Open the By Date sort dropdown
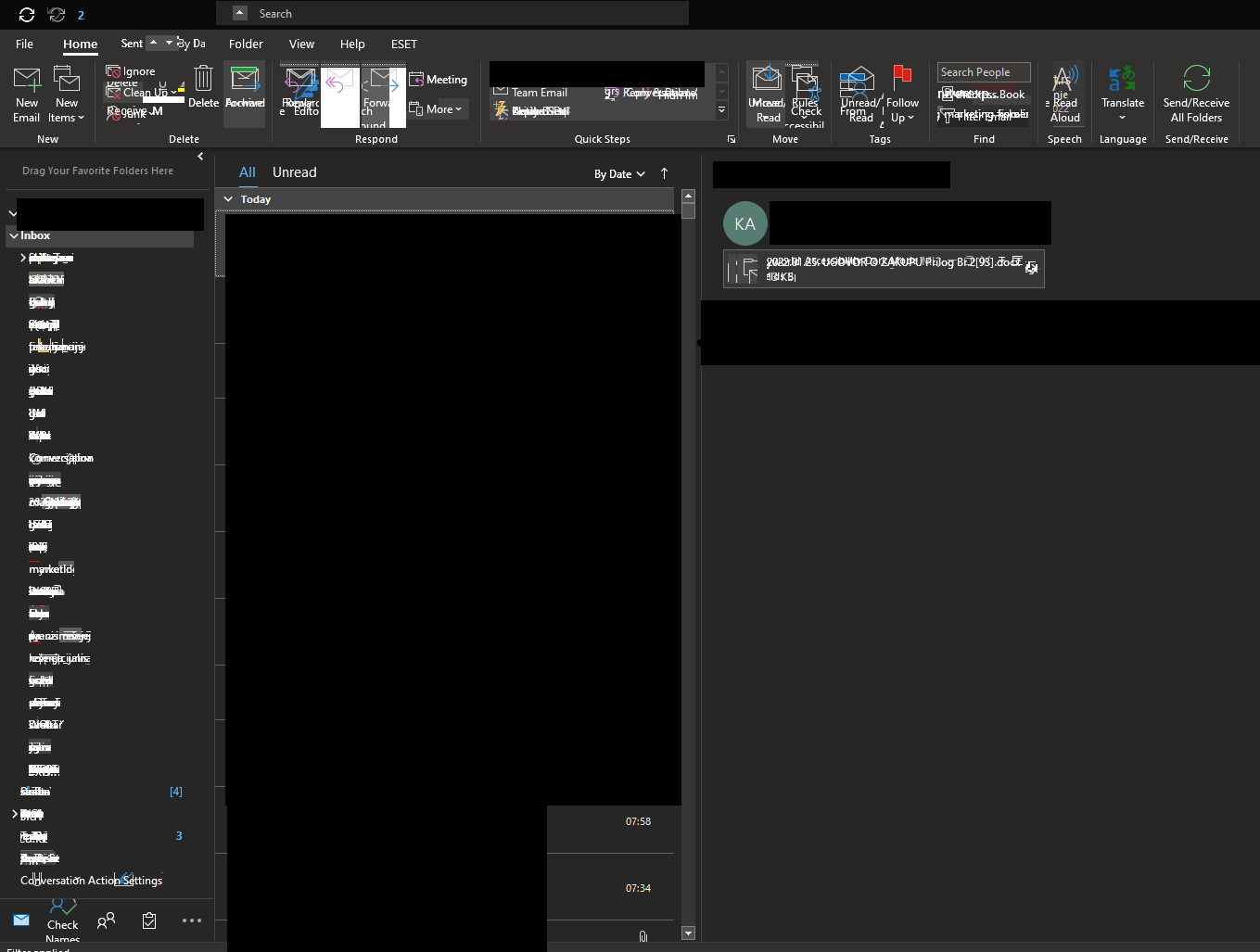Viewport: 1260px width, 952px height. (619, 174)
